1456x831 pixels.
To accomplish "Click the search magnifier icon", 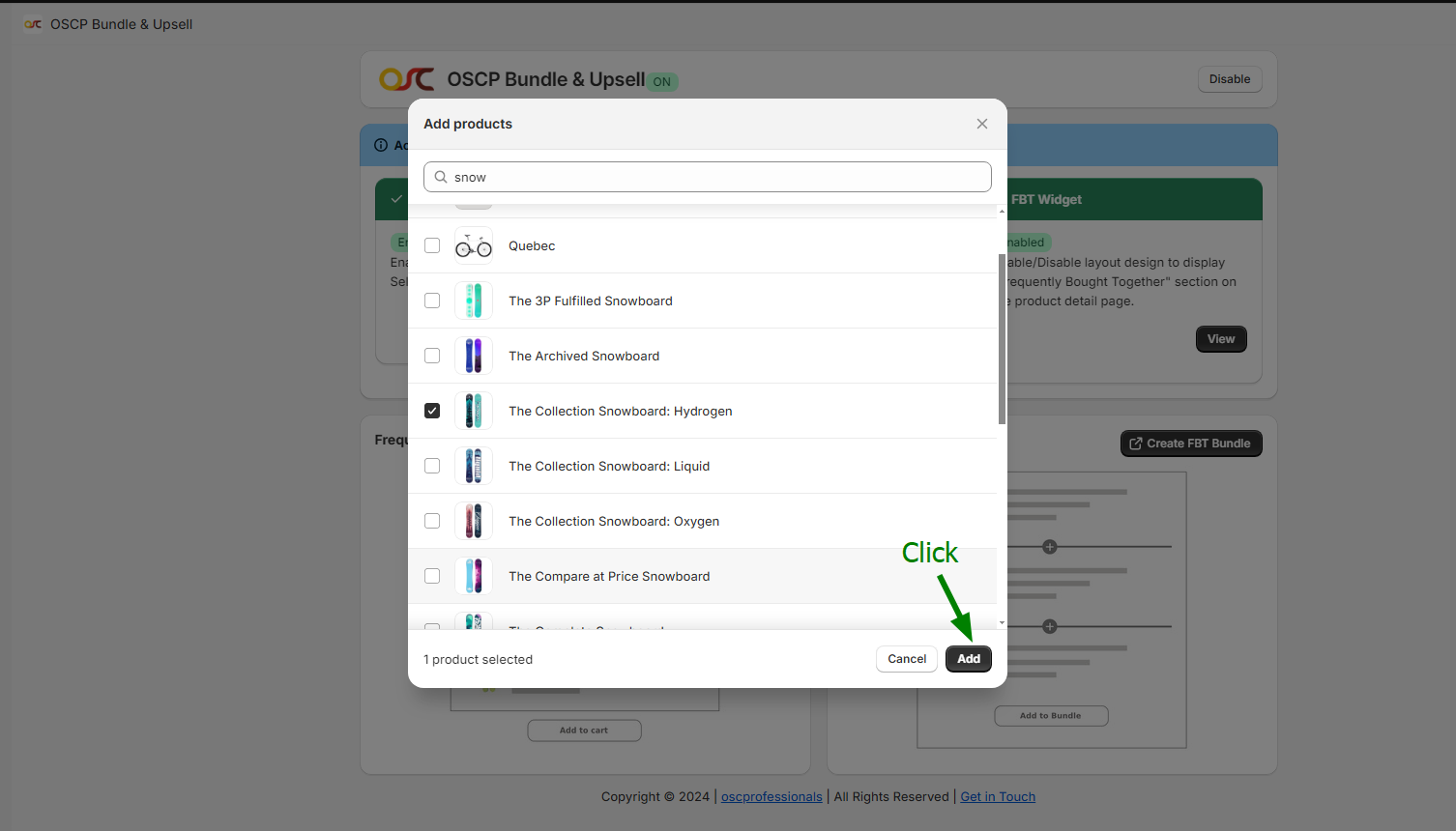I will (441, 177).
